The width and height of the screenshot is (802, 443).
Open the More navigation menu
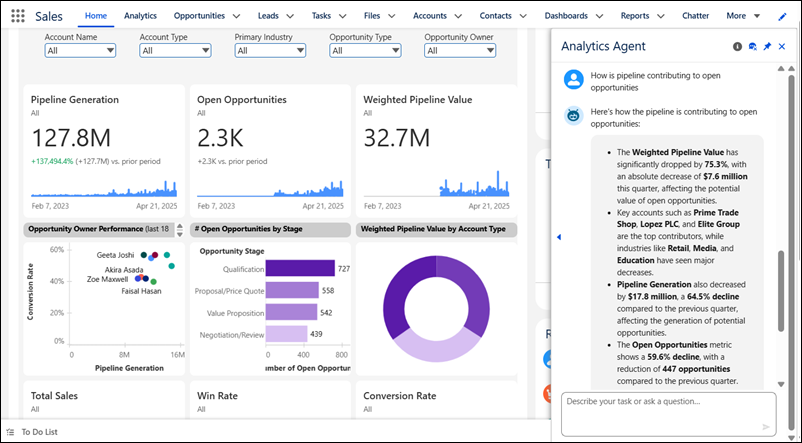743,16
